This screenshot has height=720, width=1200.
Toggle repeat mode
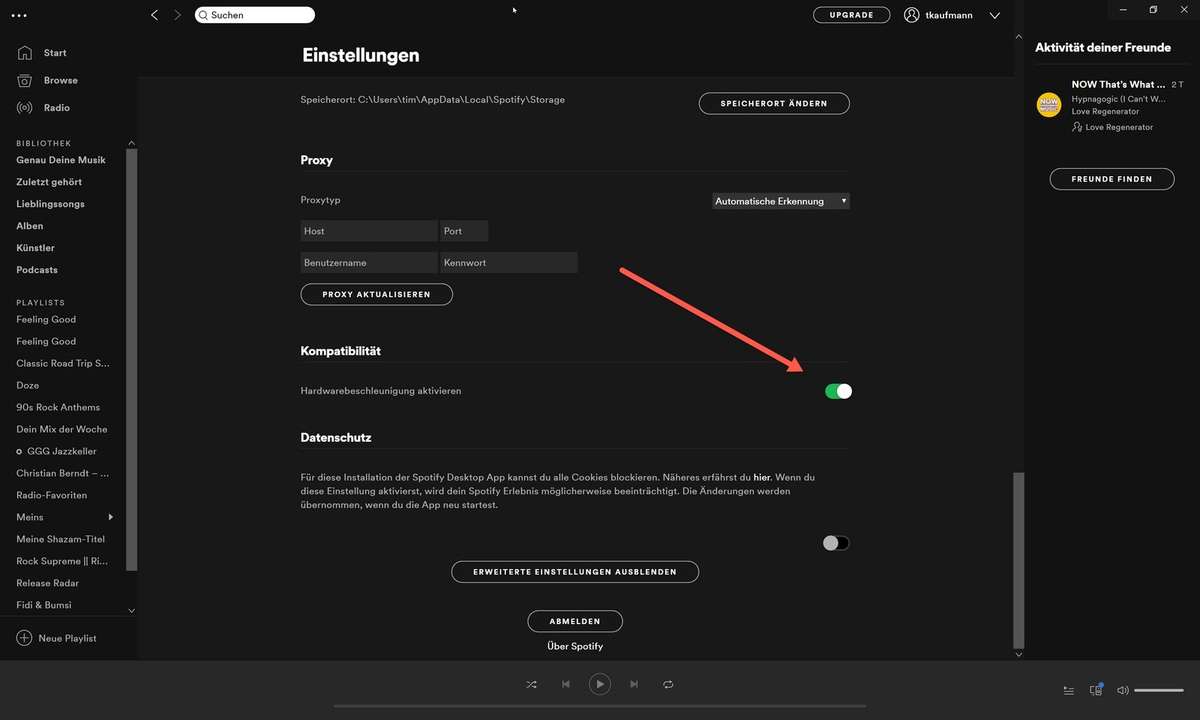[x=668, y=684]
